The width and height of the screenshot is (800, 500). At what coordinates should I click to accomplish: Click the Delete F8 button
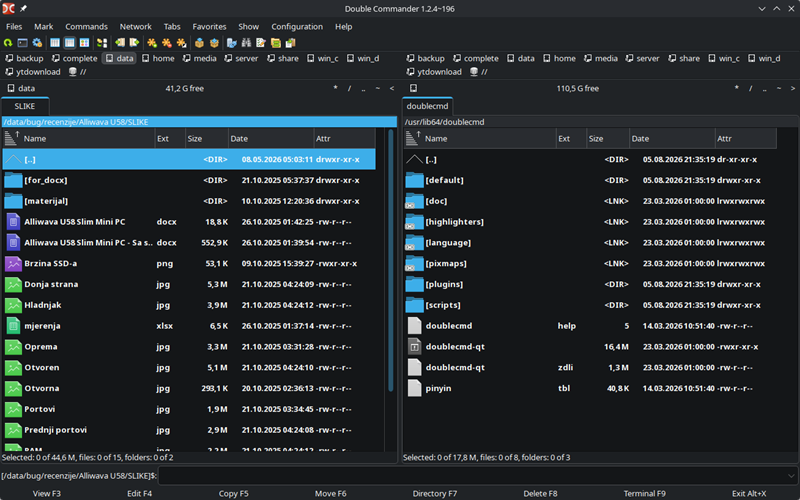540,493
